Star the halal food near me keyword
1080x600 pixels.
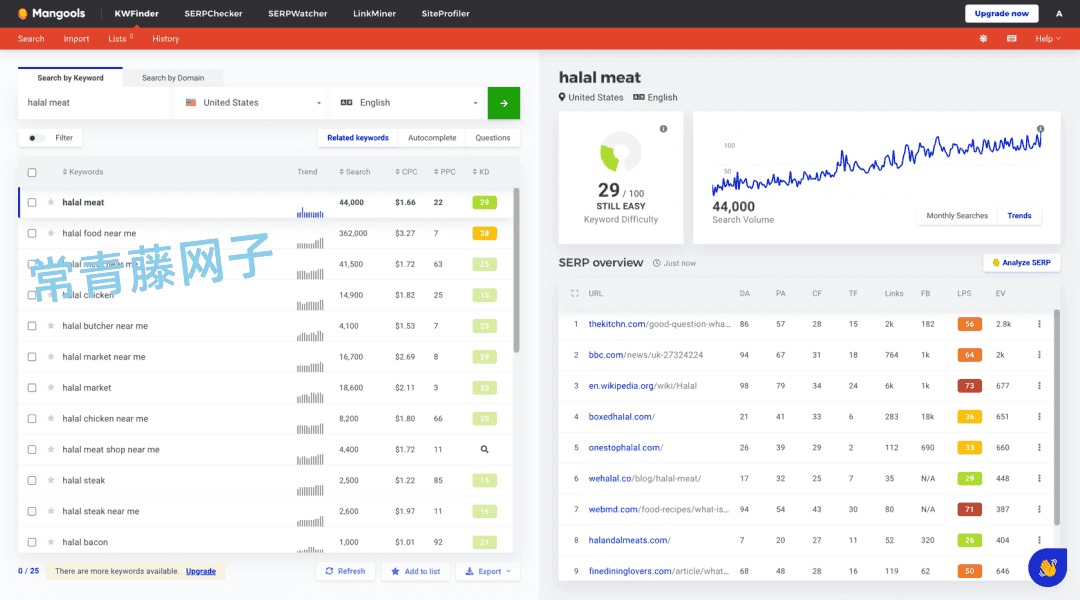click(51, 234)
